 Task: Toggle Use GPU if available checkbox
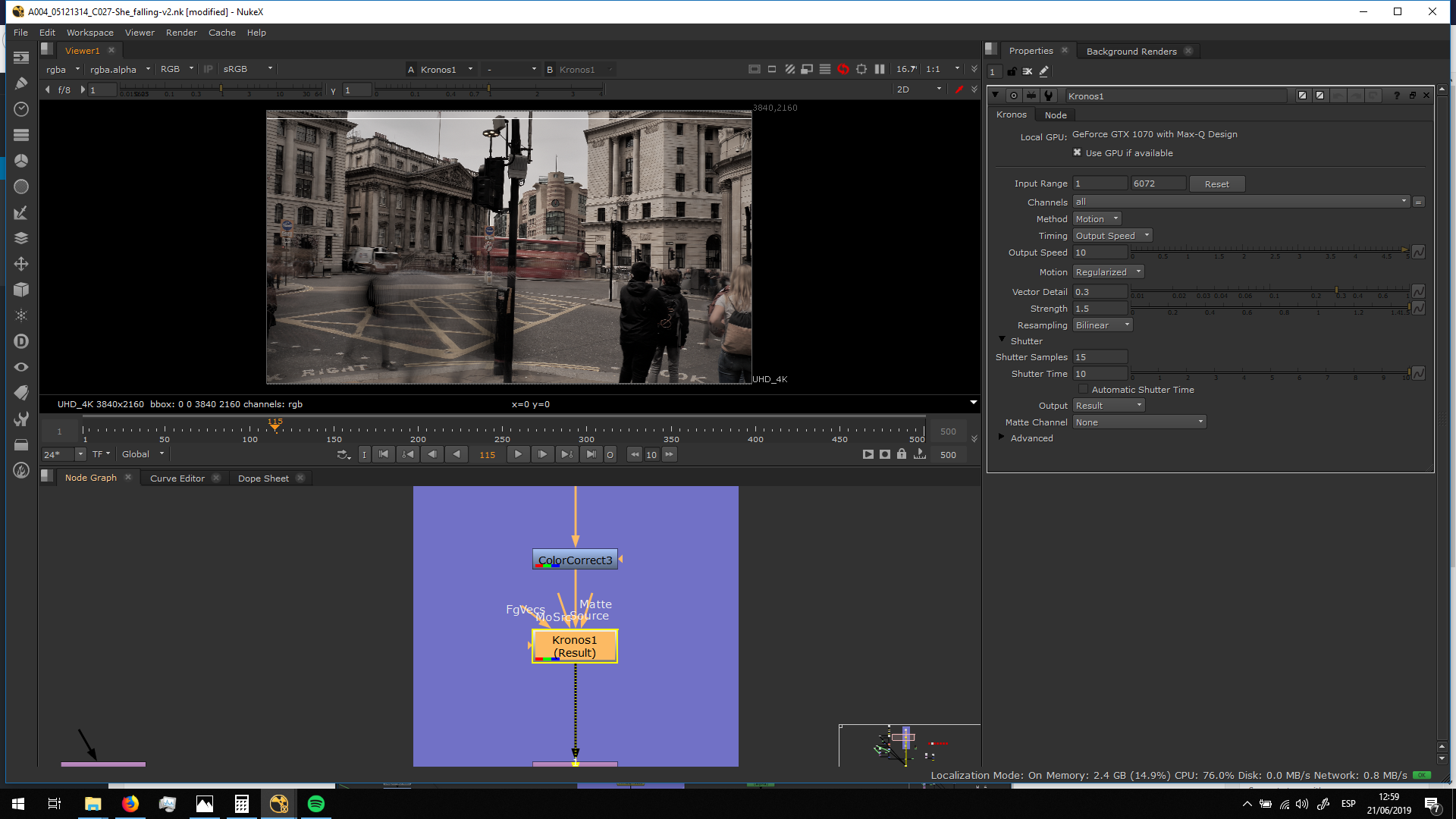coord(1077,152)
